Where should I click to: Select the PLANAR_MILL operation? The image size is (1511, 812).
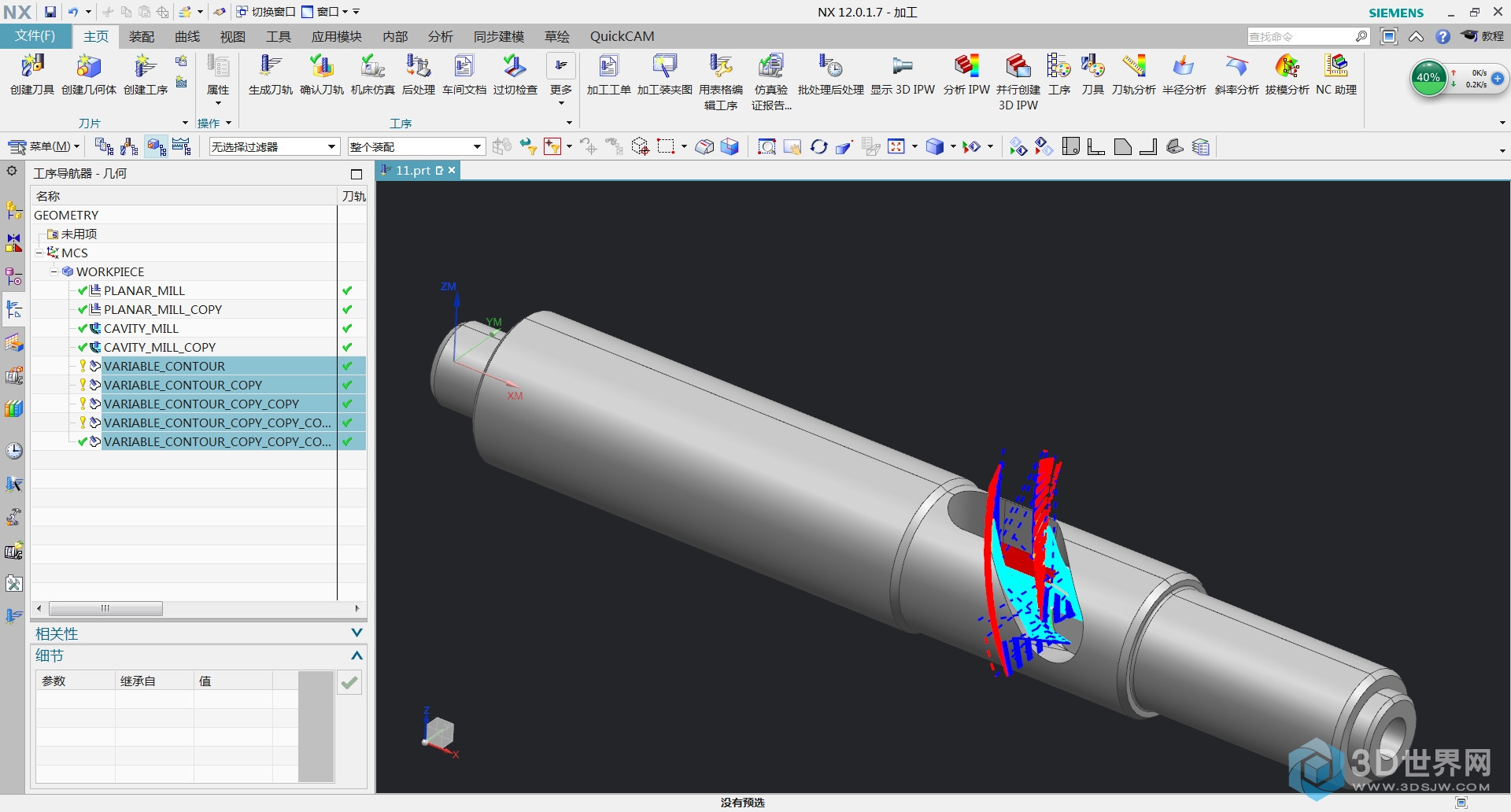point(144,290)
